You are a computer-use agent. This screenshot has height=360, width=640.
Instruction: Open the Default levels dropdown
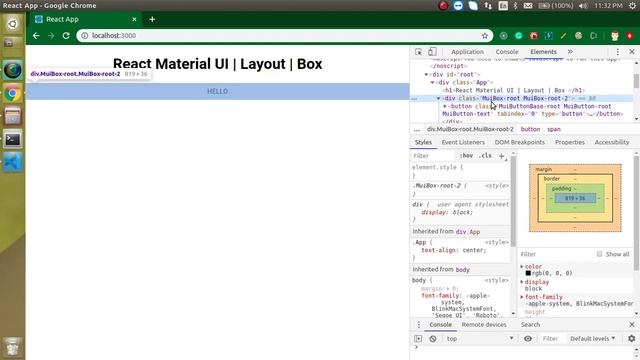coord(592,339)
